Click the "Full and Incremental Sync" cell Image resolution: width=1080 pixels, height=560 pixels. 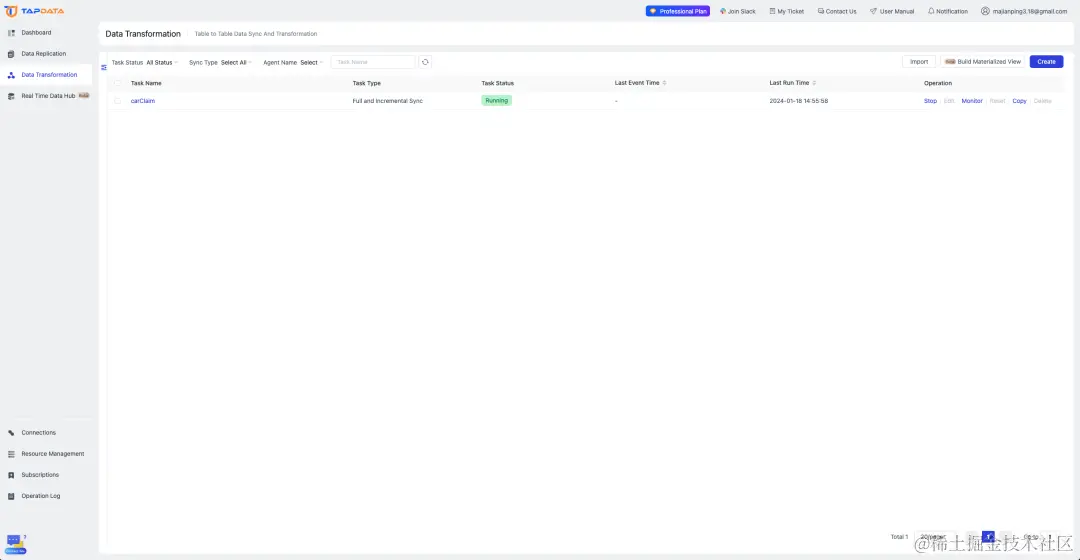388,101
